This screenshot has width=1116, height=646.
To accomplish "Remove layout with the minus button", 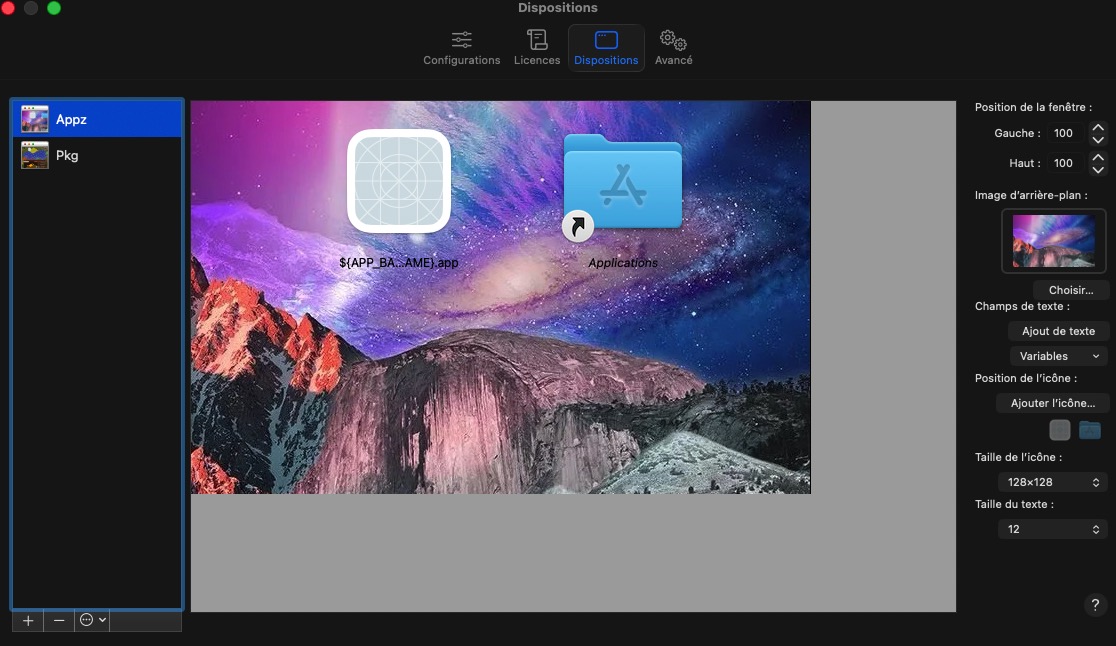I will pos(59,621).
